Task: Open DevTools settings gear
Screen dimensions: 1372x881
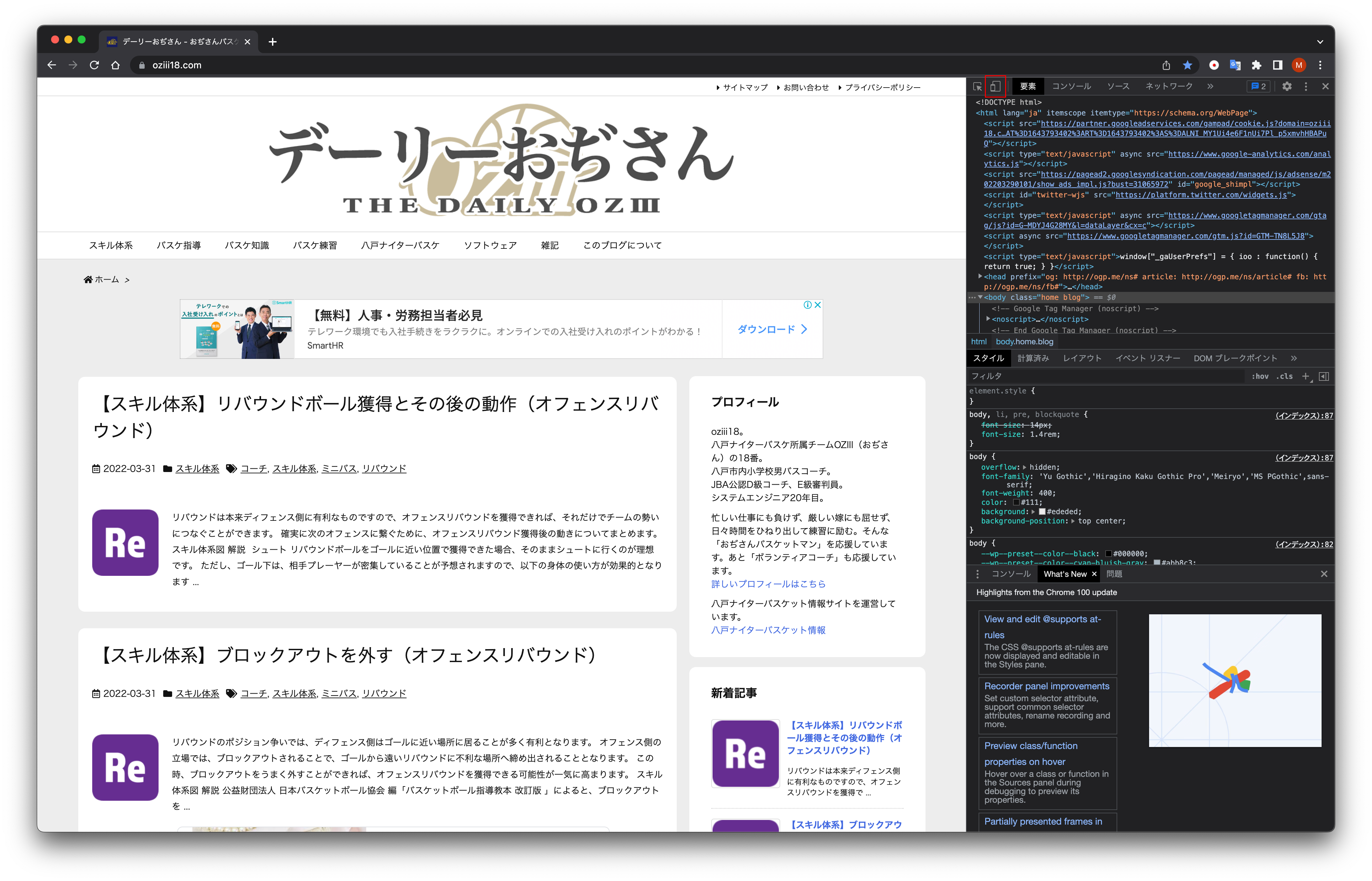Action: [x=1287, y=86]
